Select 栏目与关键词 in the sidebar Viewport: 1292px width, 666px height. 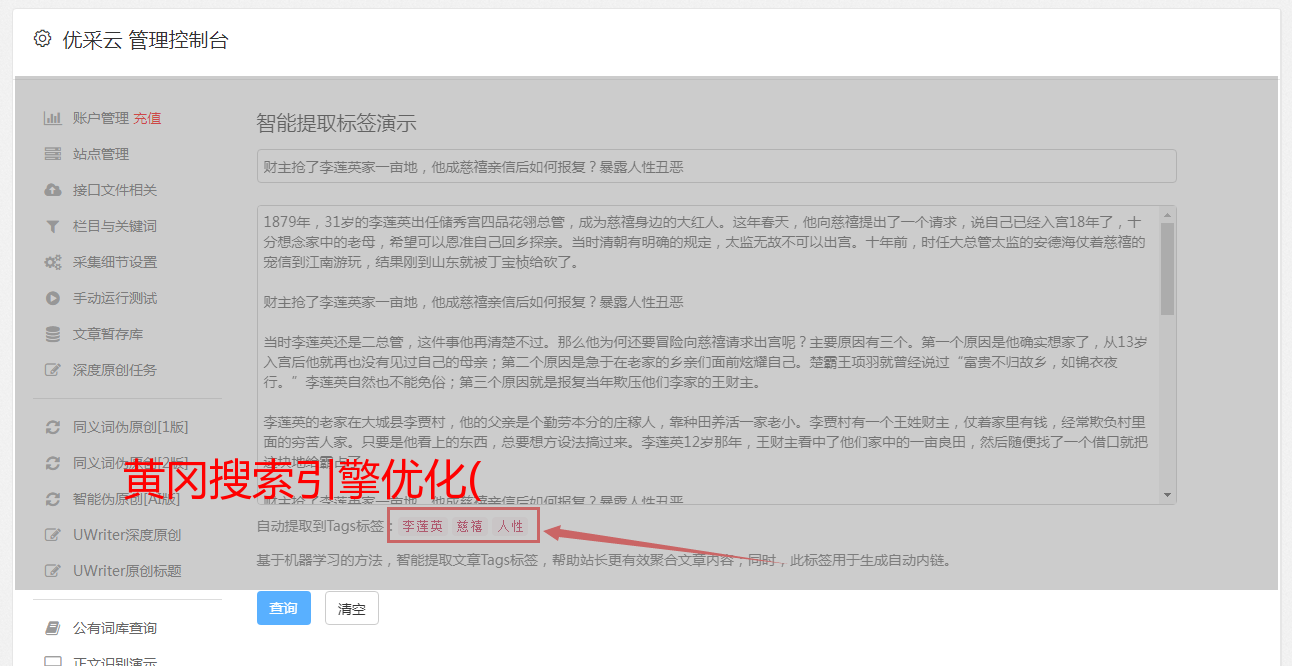115,226
